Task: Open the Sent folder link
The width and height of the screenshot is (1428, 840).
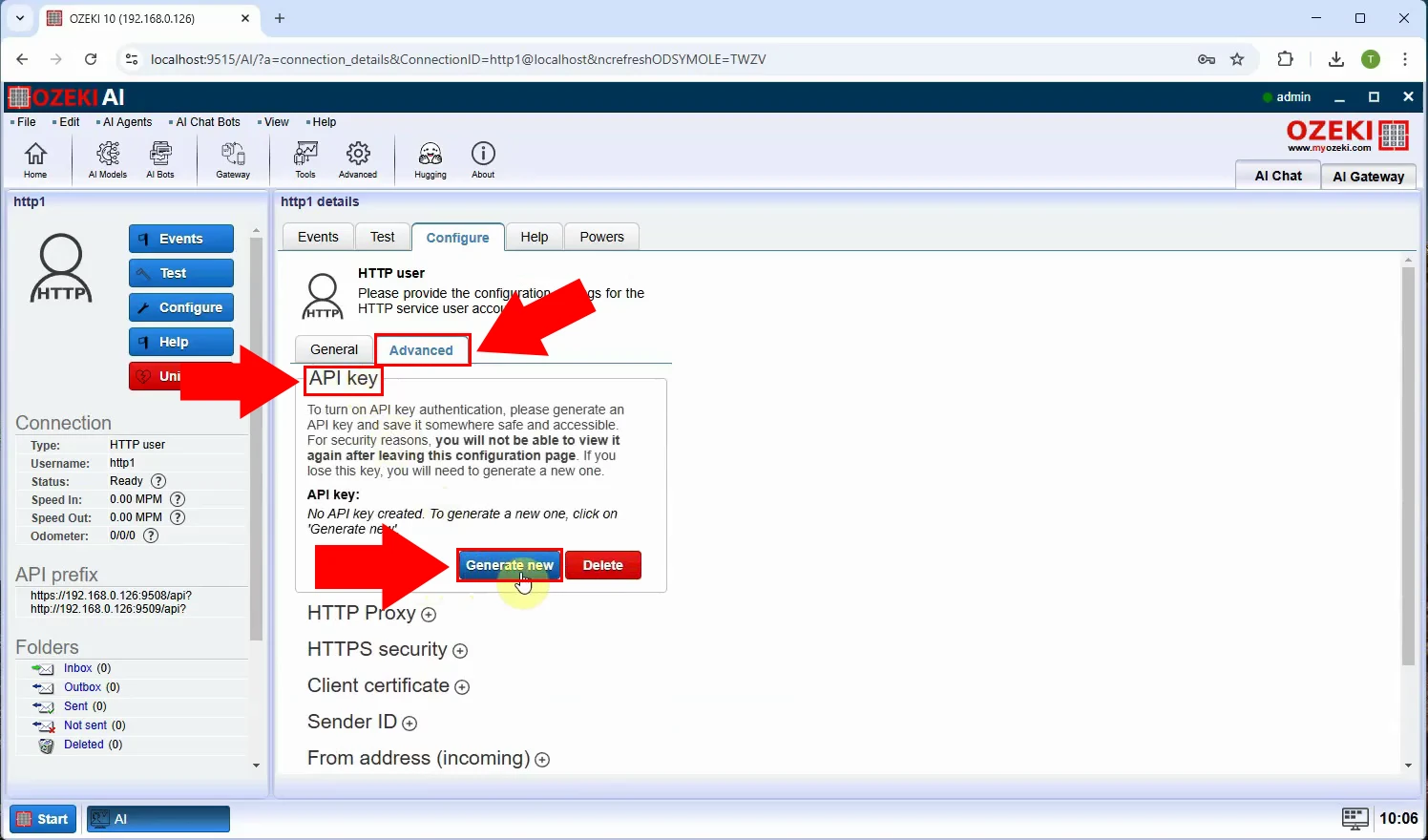Action: (75, 706)
